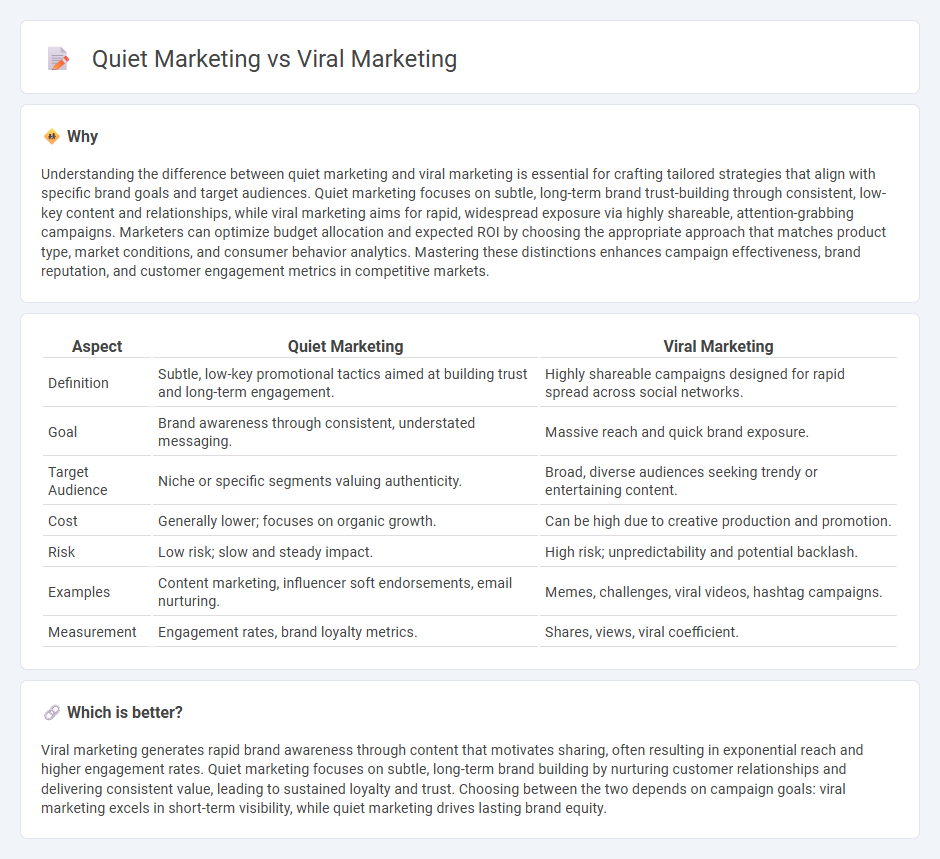Click cell 'Massive reach and quick brand exposure.'
The image size is (940, 859).
[x=718, y=432]
